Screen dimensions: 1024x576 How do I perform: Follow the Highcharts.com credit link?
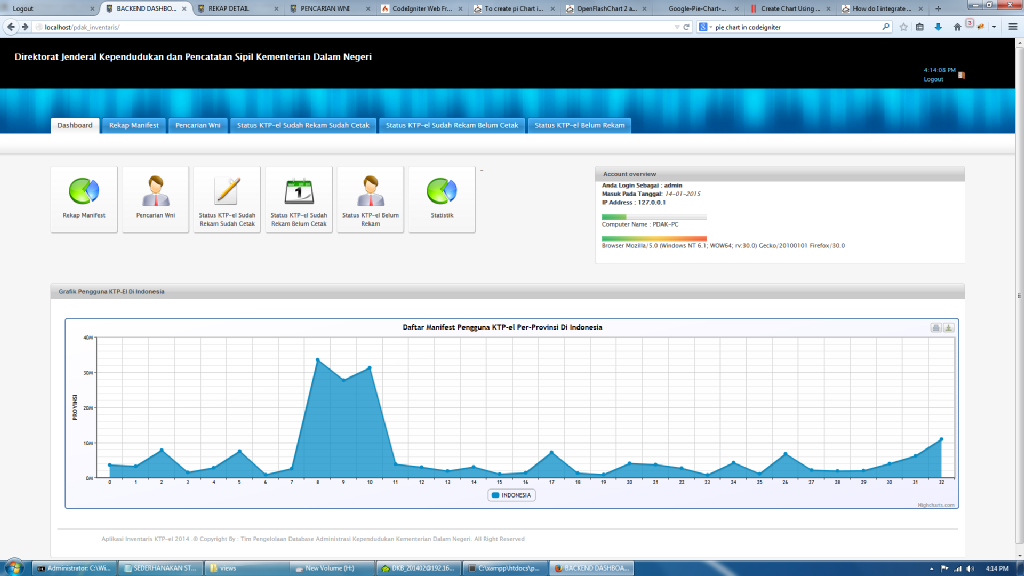936,505
